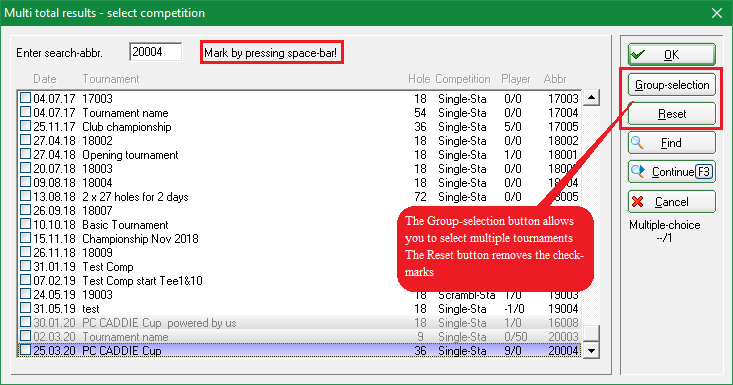This screenshot has height=385, width=733.
Task: Click the red X icon on Cancel
Action: pos(637,202)
